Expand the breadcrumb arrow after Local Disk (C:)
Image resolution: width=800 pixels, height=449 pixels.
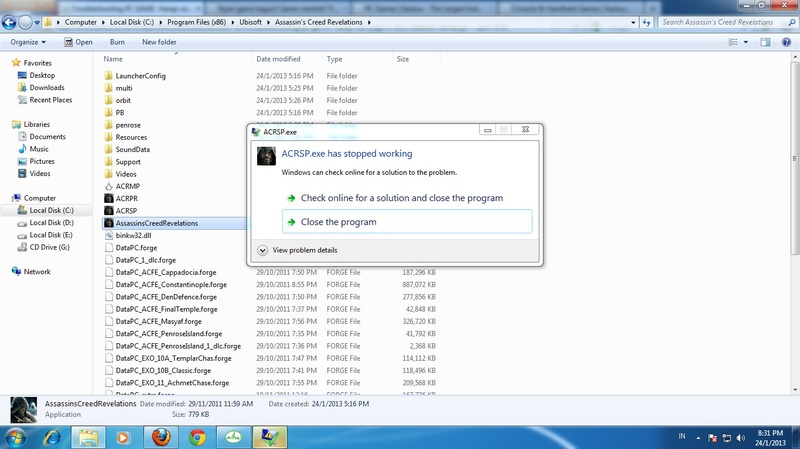161,22
